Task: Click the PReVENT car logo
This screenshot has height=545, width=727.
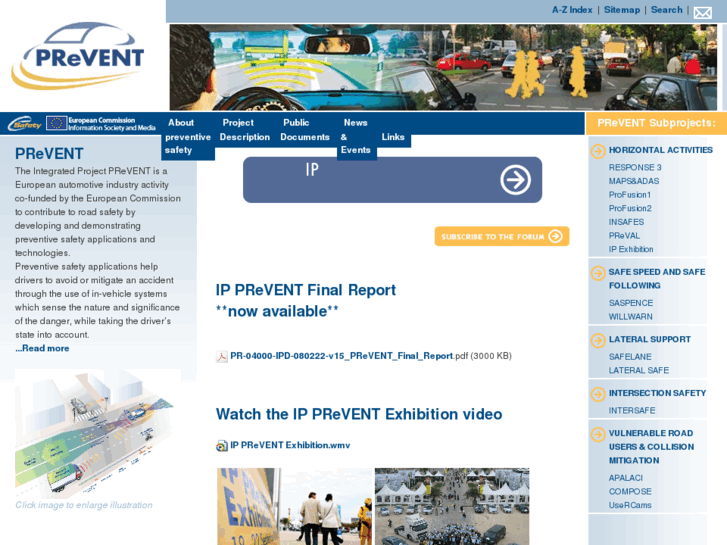Action: click(x=78, y=56)
